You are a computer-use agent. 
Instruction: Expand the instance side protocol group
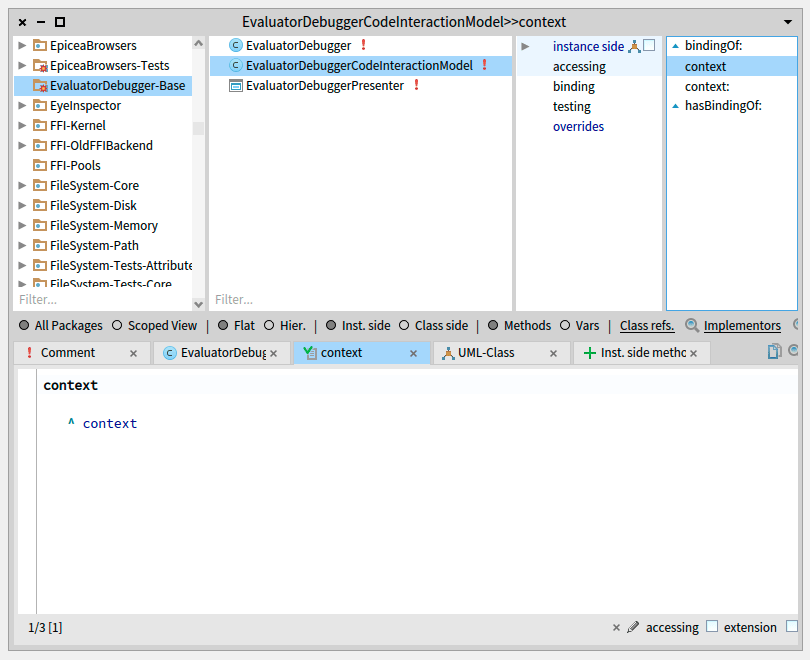[525, 46]
